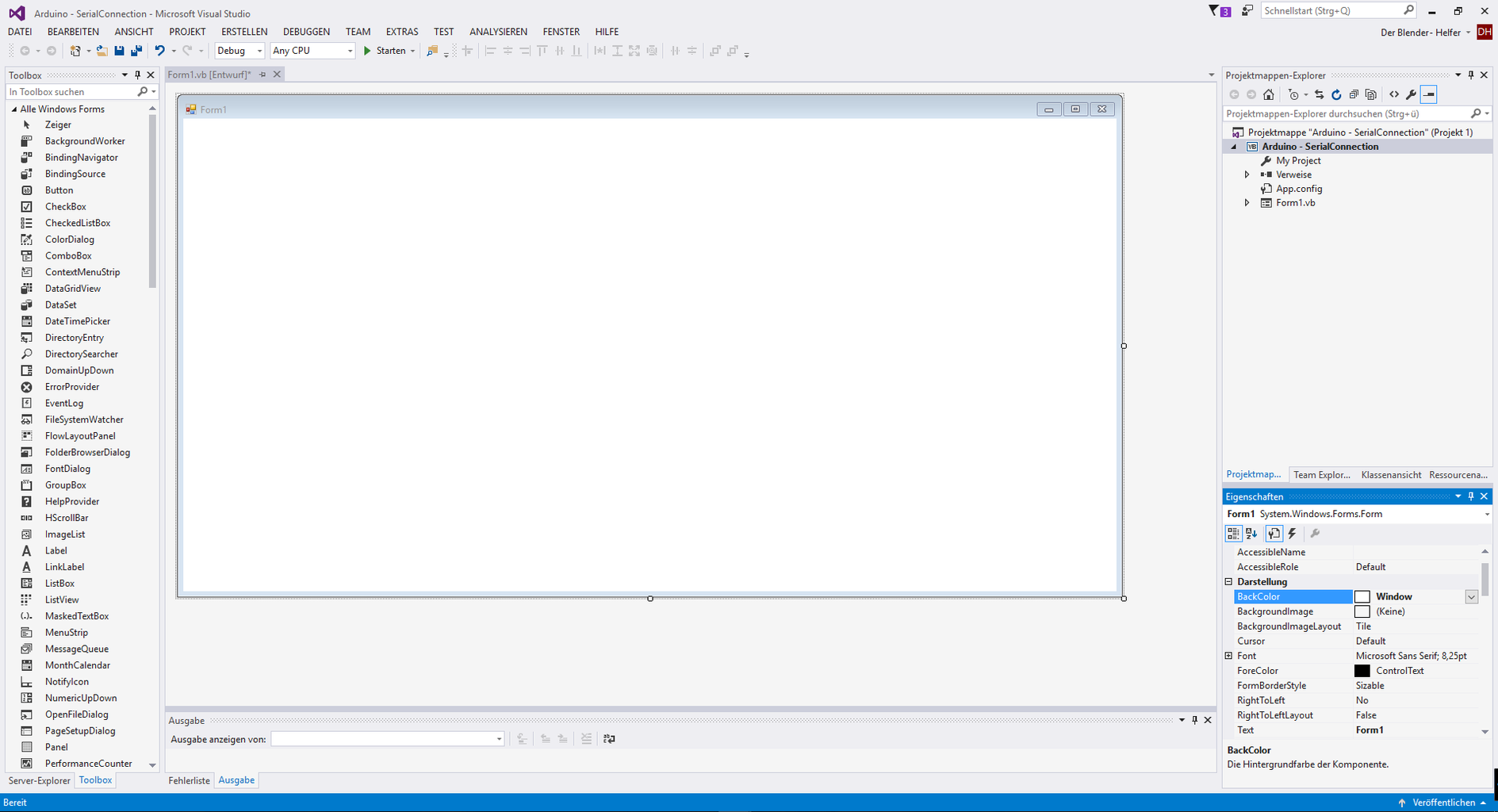The width and height of the screenshot is (1498, 812).
Task: Expand the Font property group
Action: pos(1228,655)
